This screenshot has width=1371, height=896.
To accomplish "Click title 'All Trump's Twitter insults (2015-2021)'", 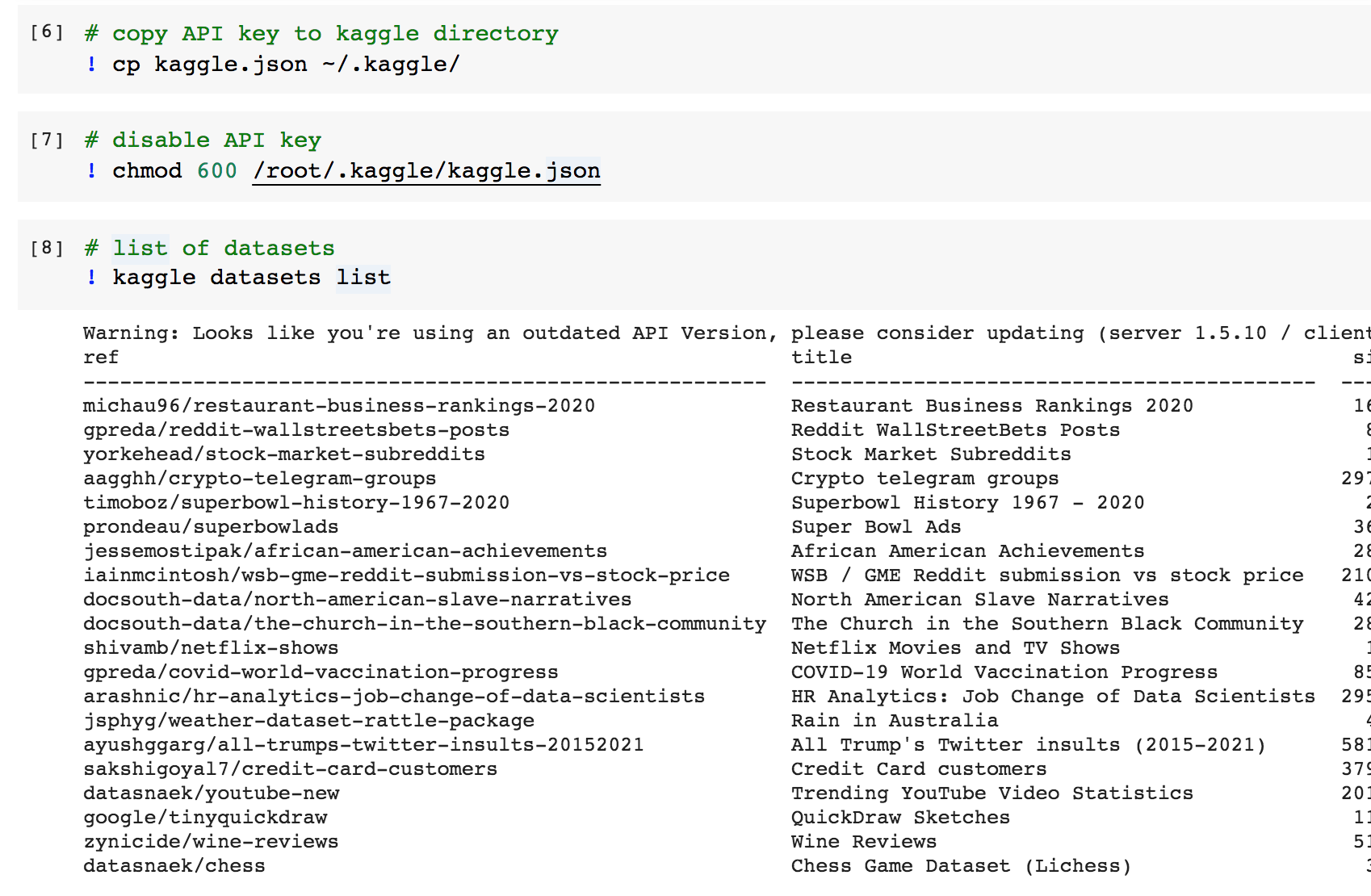I will tap(1029, 744).
